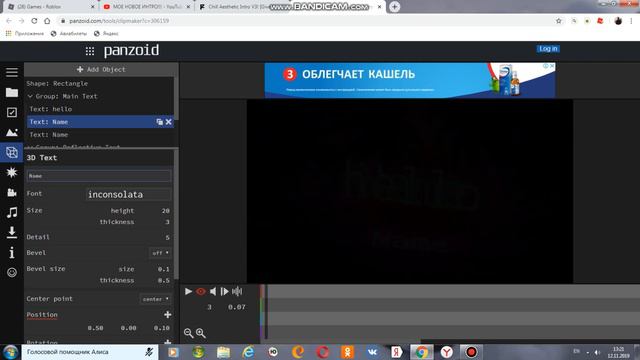The height and width of the screenshot is (360, 640).
Task: Collapse the Group: Main Text tree
Action: 30,96
